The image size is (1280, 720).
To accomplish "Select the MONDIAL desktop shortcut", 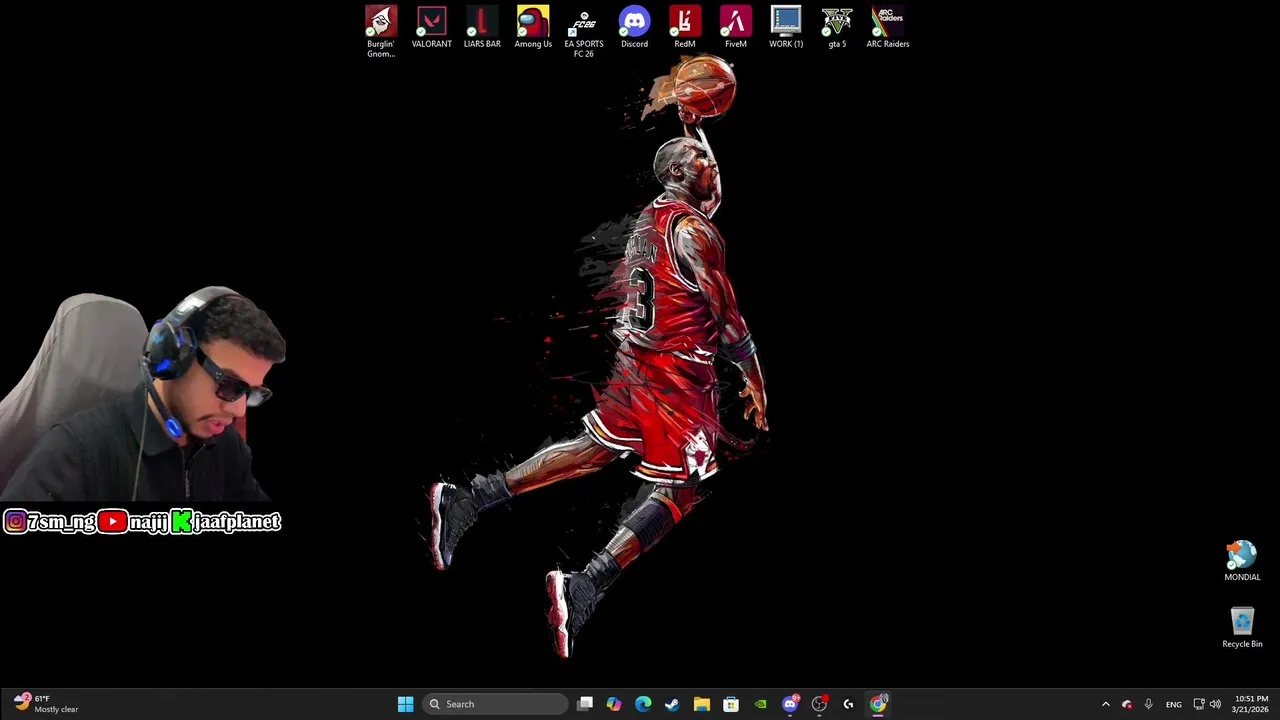I will (x=1242, y=561).
